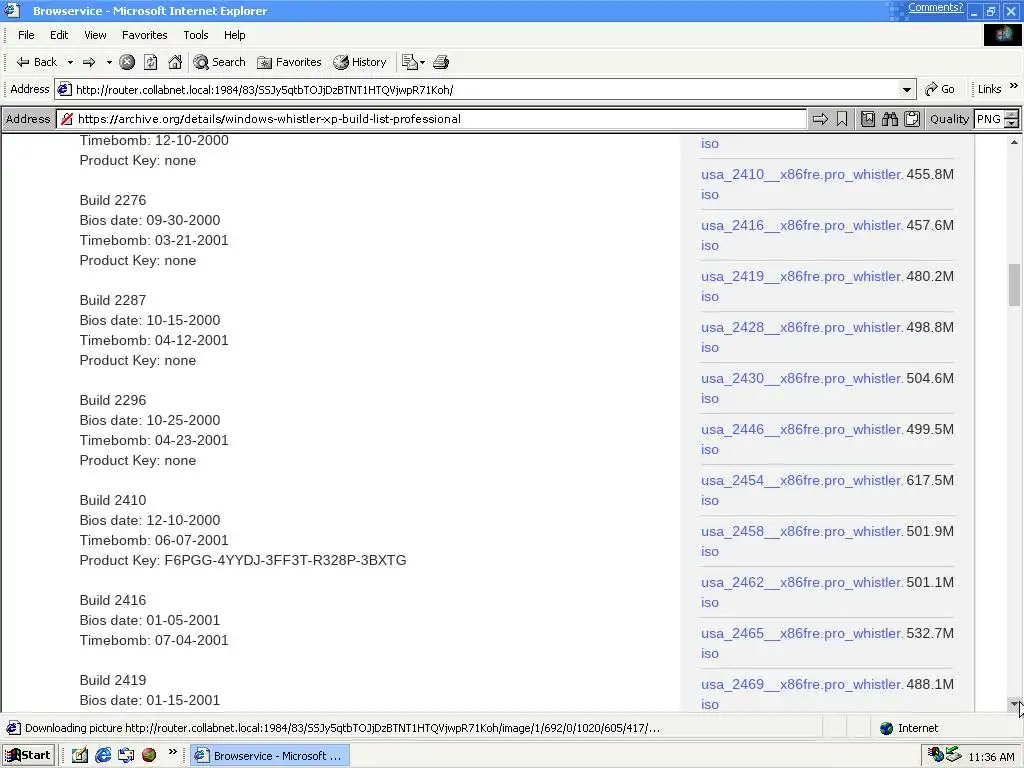Focus the Browservice archive.org address field

(432, 119)
